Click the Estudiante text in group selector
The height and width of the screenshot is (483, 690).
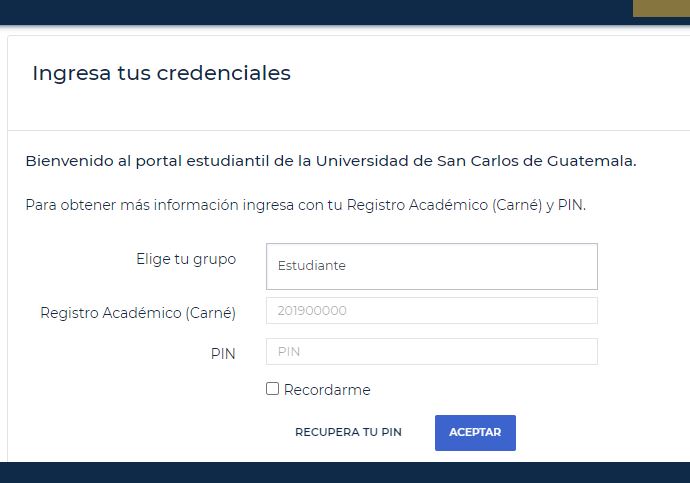click(312, 266)
